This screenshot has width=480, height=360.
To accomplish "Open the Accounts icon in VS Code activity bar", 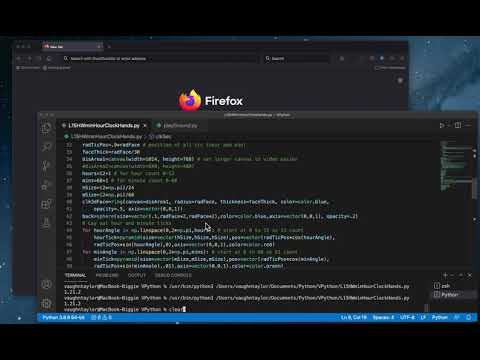I will pyautogui.click(x=47, y=284).
